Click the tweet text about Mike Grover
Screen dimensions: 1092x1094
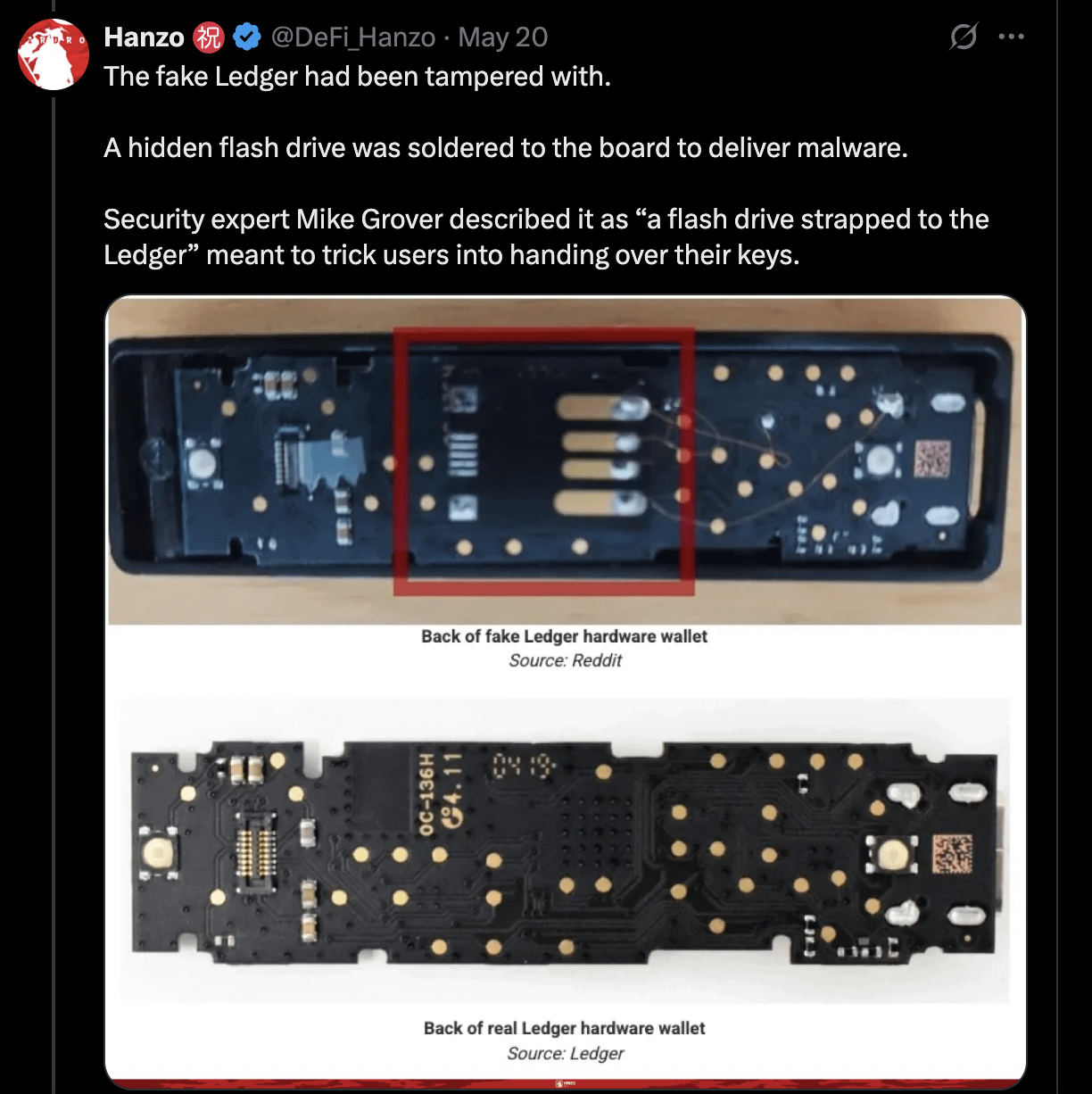tap(546, 236)
